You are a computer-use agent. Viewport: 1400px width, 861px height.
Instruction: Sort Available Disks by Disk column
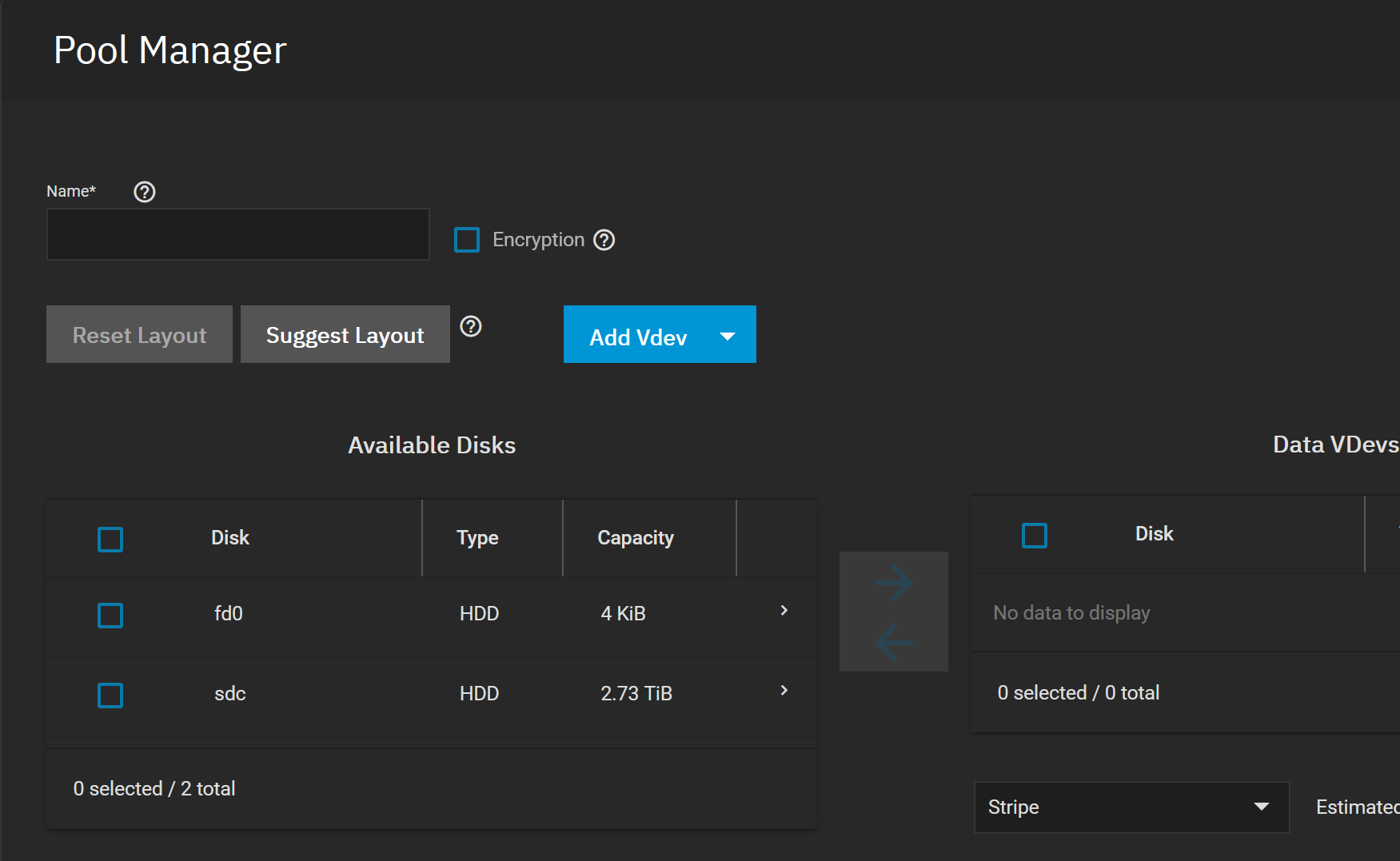coord(230,538)
